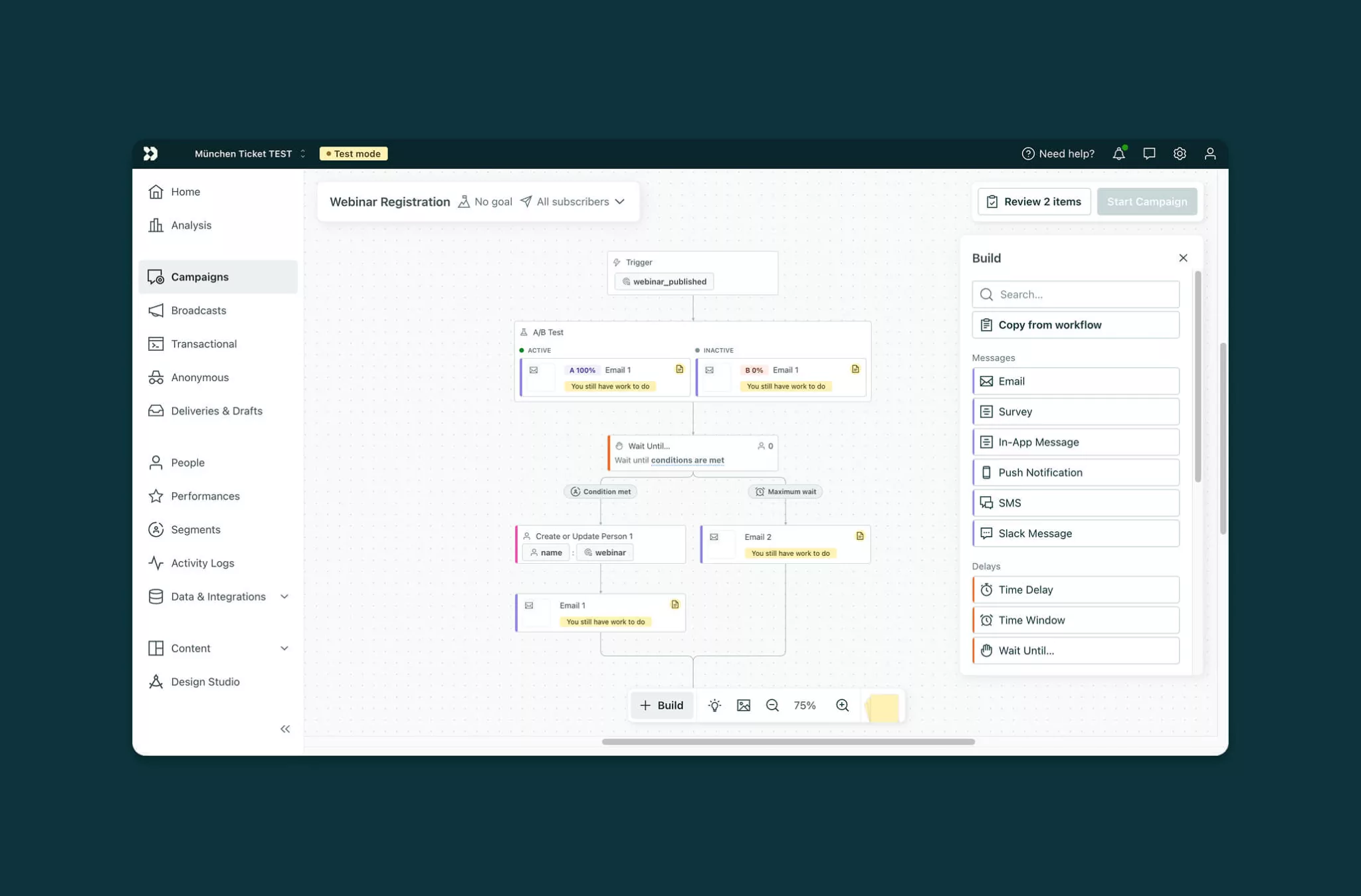Image resolution: width=1361 pixels, height=896 pixels.
Task: Switch to the Campaigns section
Action: click(x=199, y=277)
